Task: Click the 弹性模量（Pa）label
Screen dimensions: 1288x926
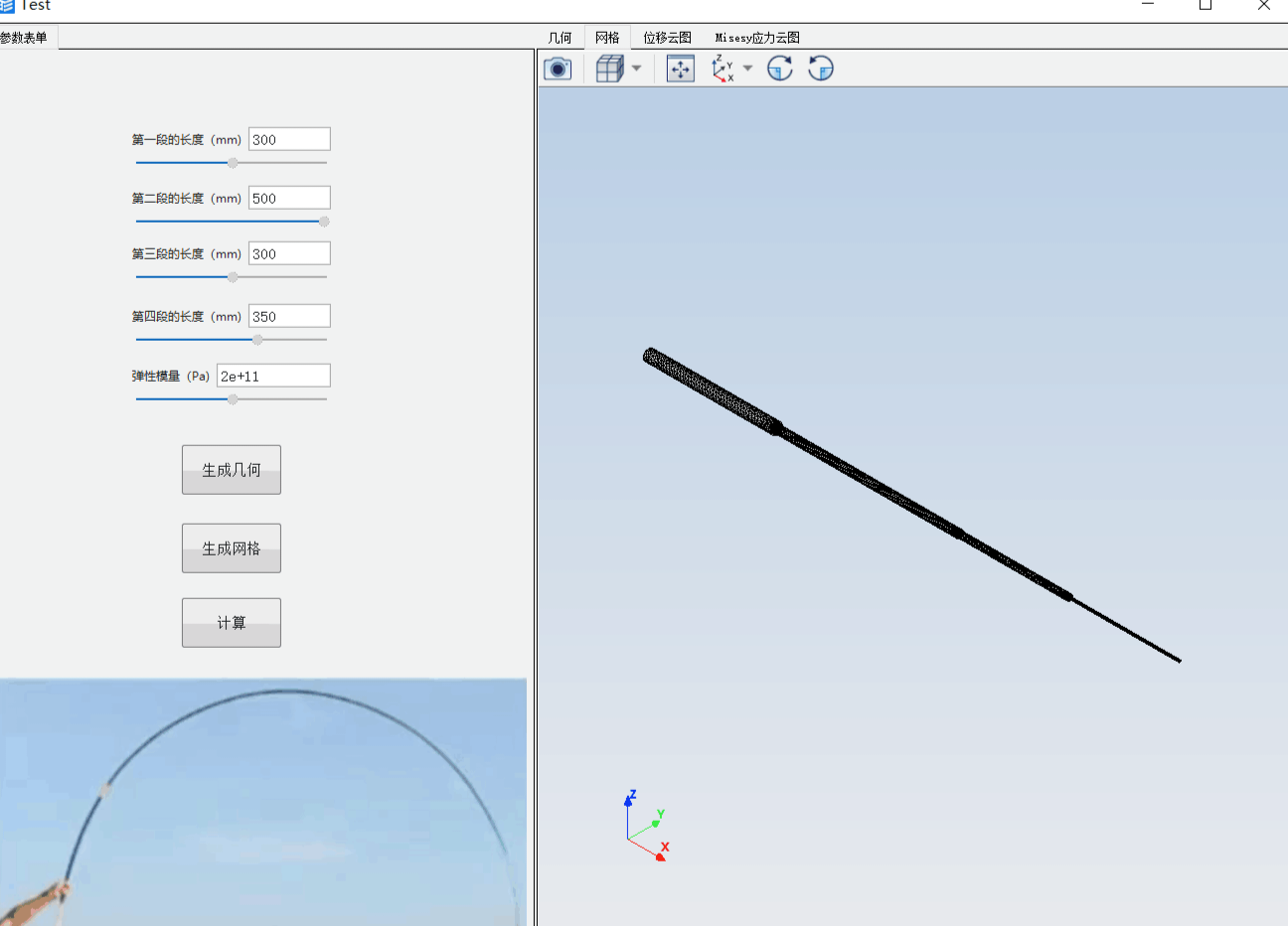Action: pos(171,377)
